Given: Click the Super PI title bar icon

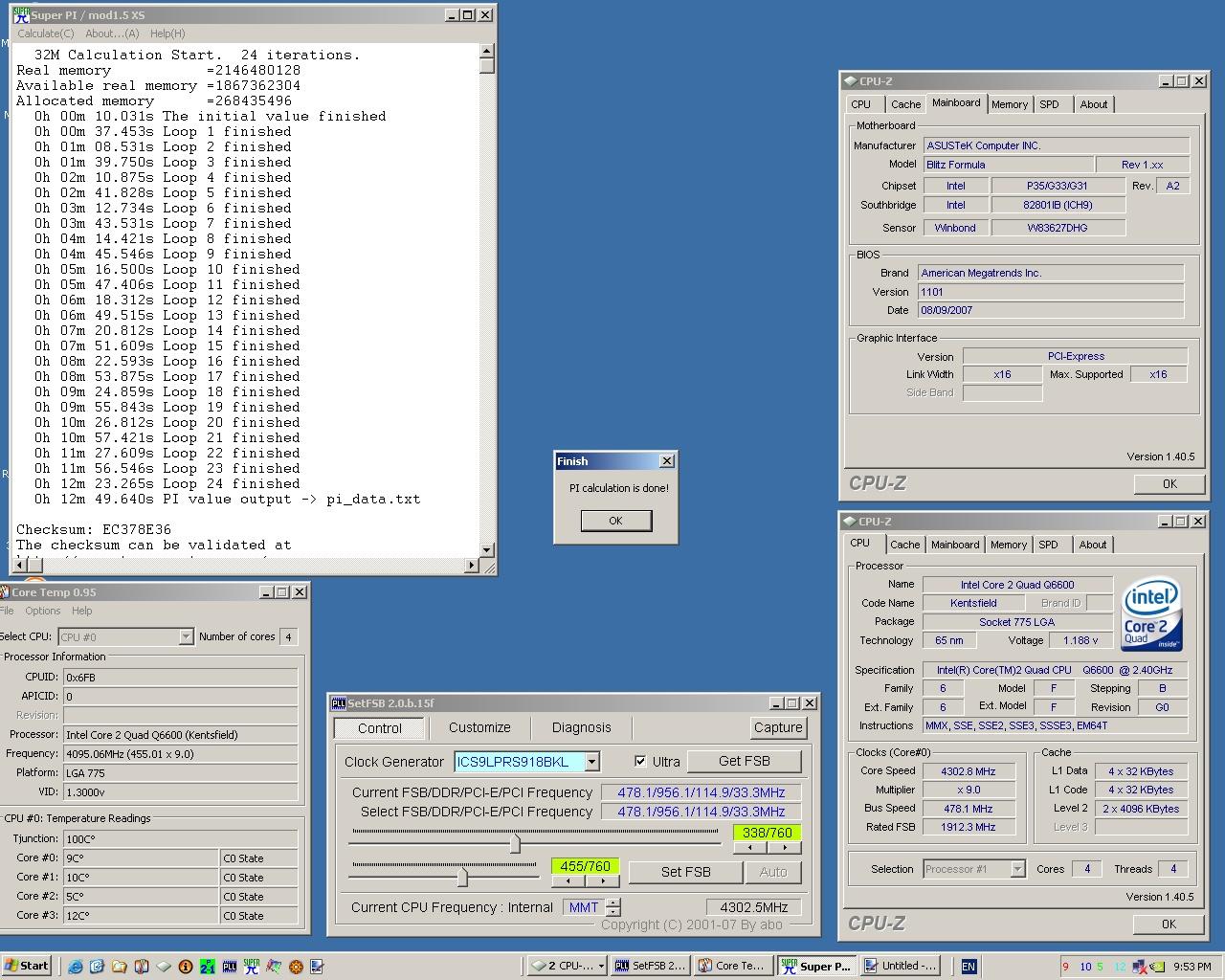Looking at the screenshot, I should pyautogui.click(x=21, y=15).
